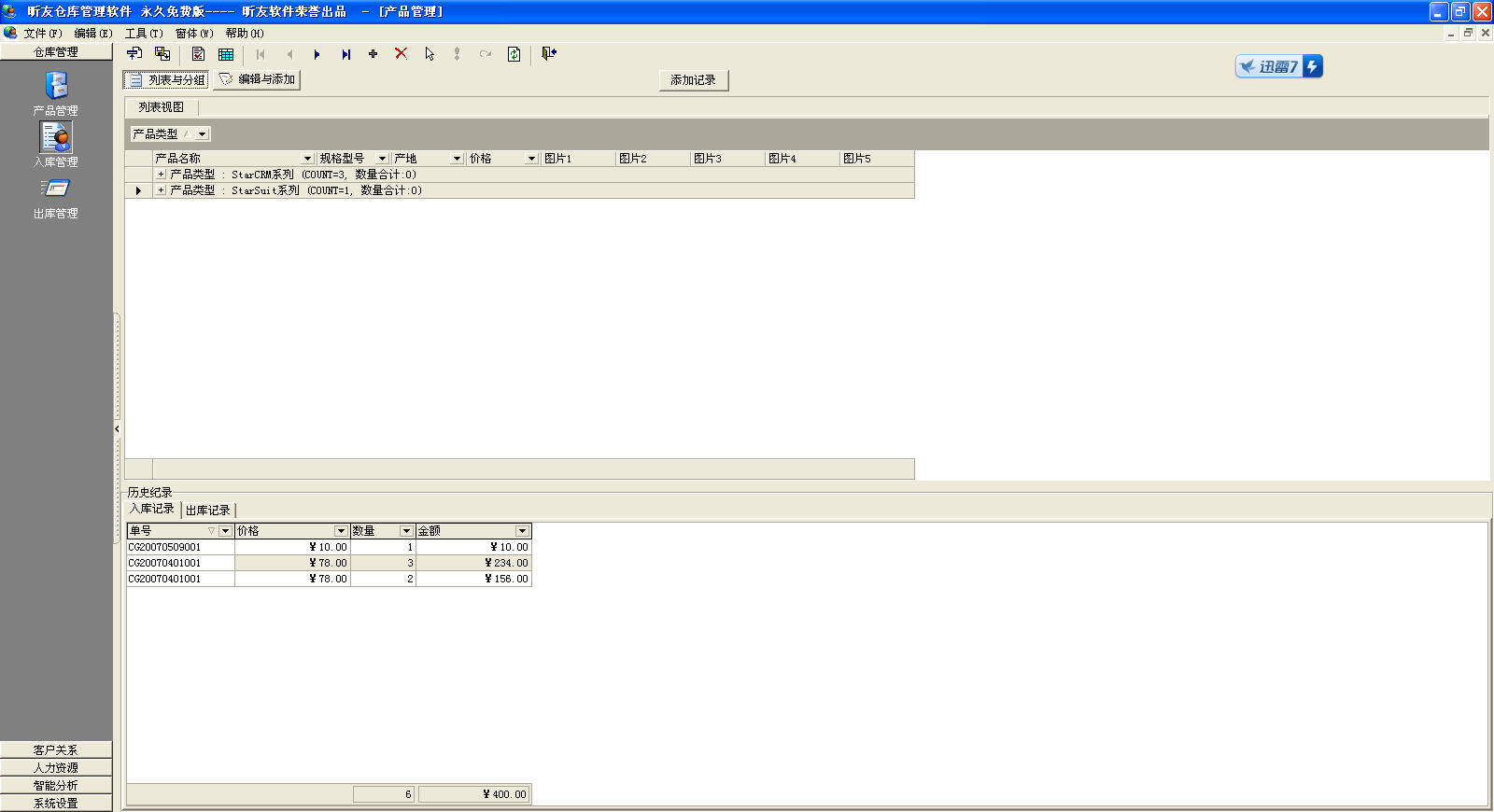Screen dimensions: 1494x812
Task: Open the 规格型号 column filter dropdown
Action: [x=382, y=159]
